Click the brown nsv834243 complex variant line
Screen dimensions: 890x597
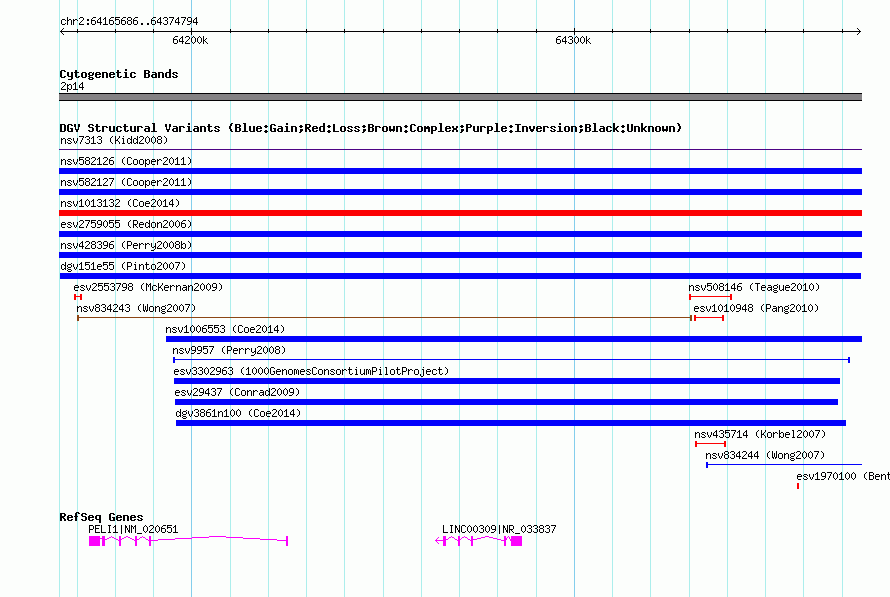pyautogui.click(x=385, y=318)
